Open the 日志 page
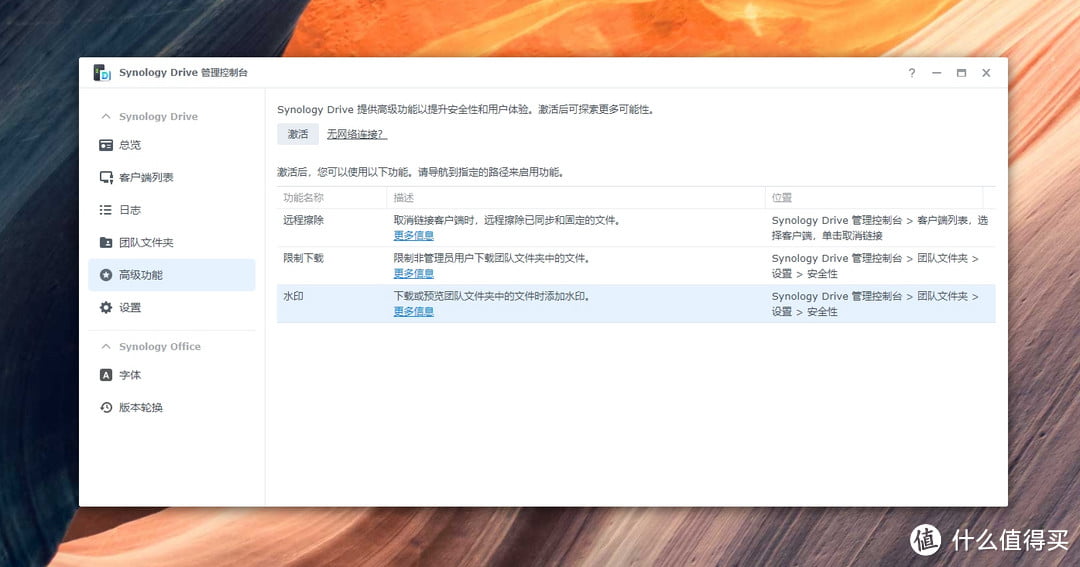The image size is (1080, 567). click(x=172, y=209)
